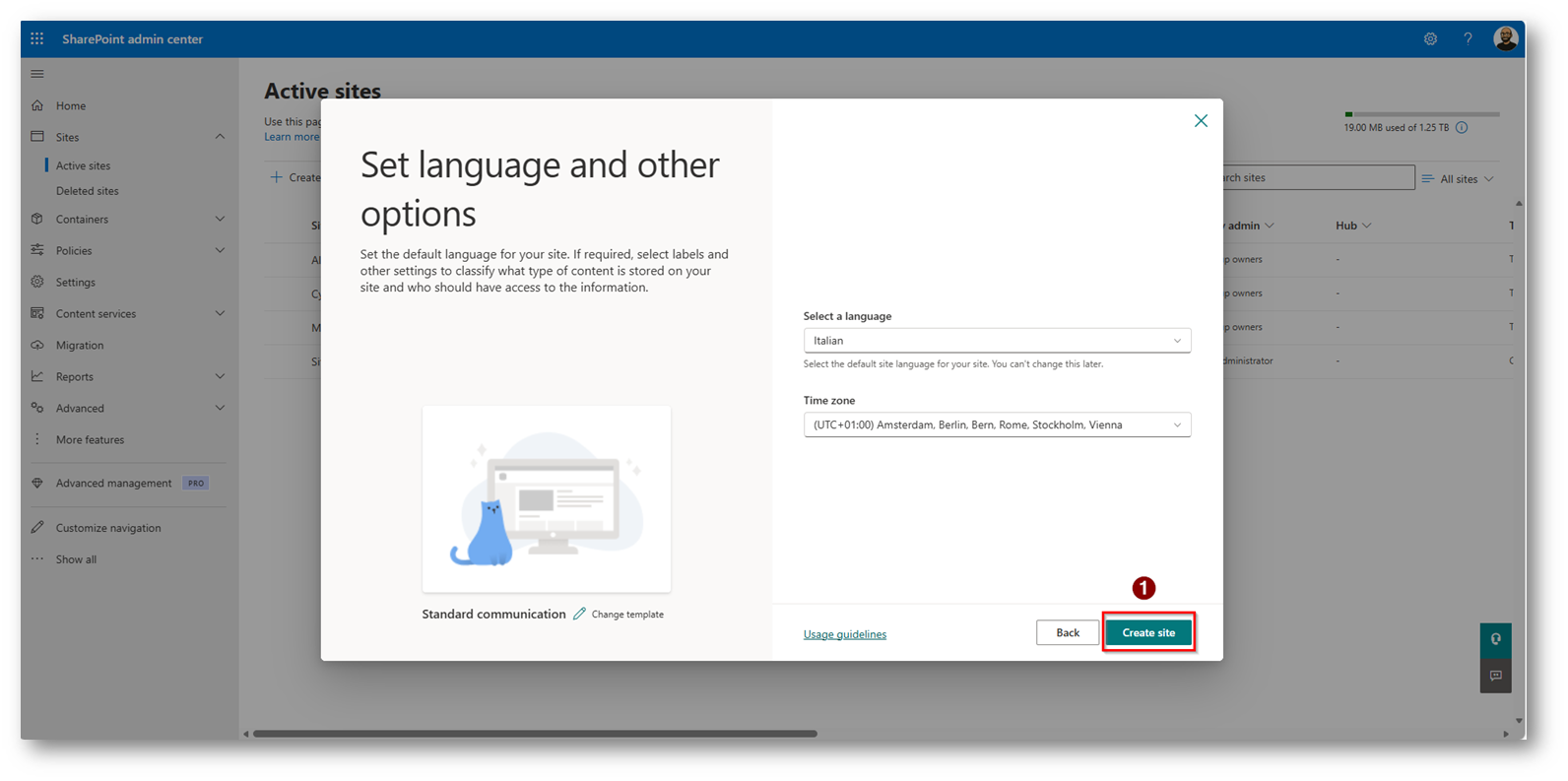The image size is (1568, 781).
Task: Click the scroll right arrow
Action: (1506, 734)
